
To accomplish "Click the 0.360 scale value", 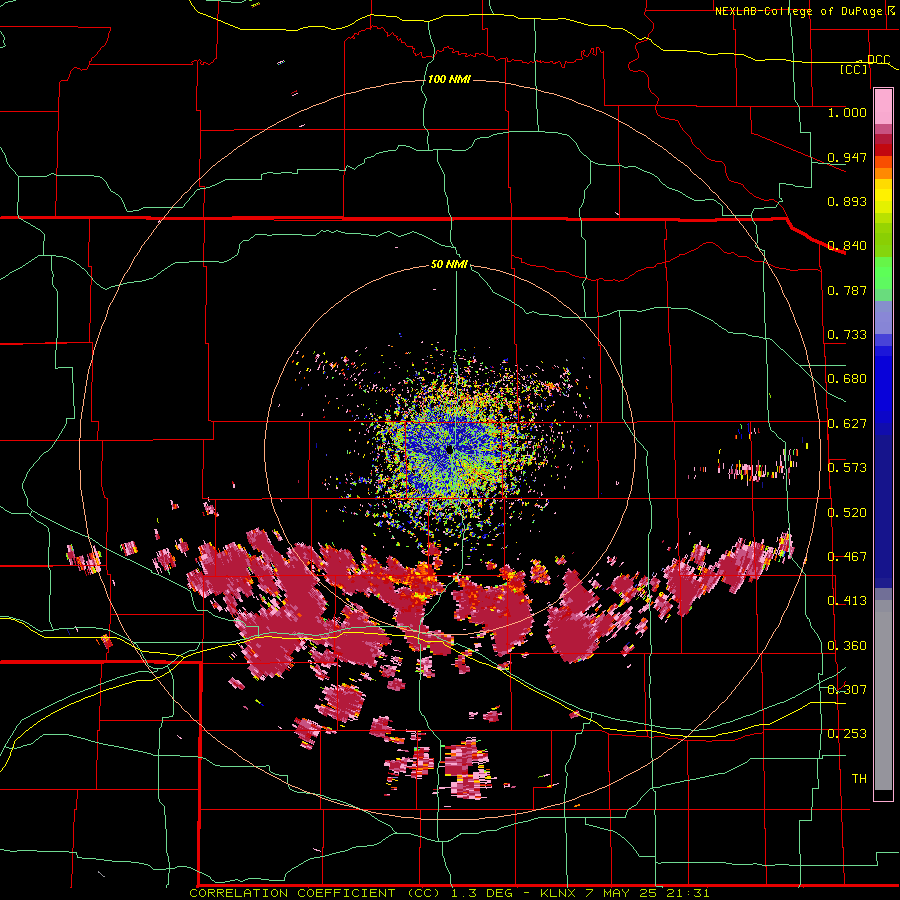I will click(x=847, y=646).
